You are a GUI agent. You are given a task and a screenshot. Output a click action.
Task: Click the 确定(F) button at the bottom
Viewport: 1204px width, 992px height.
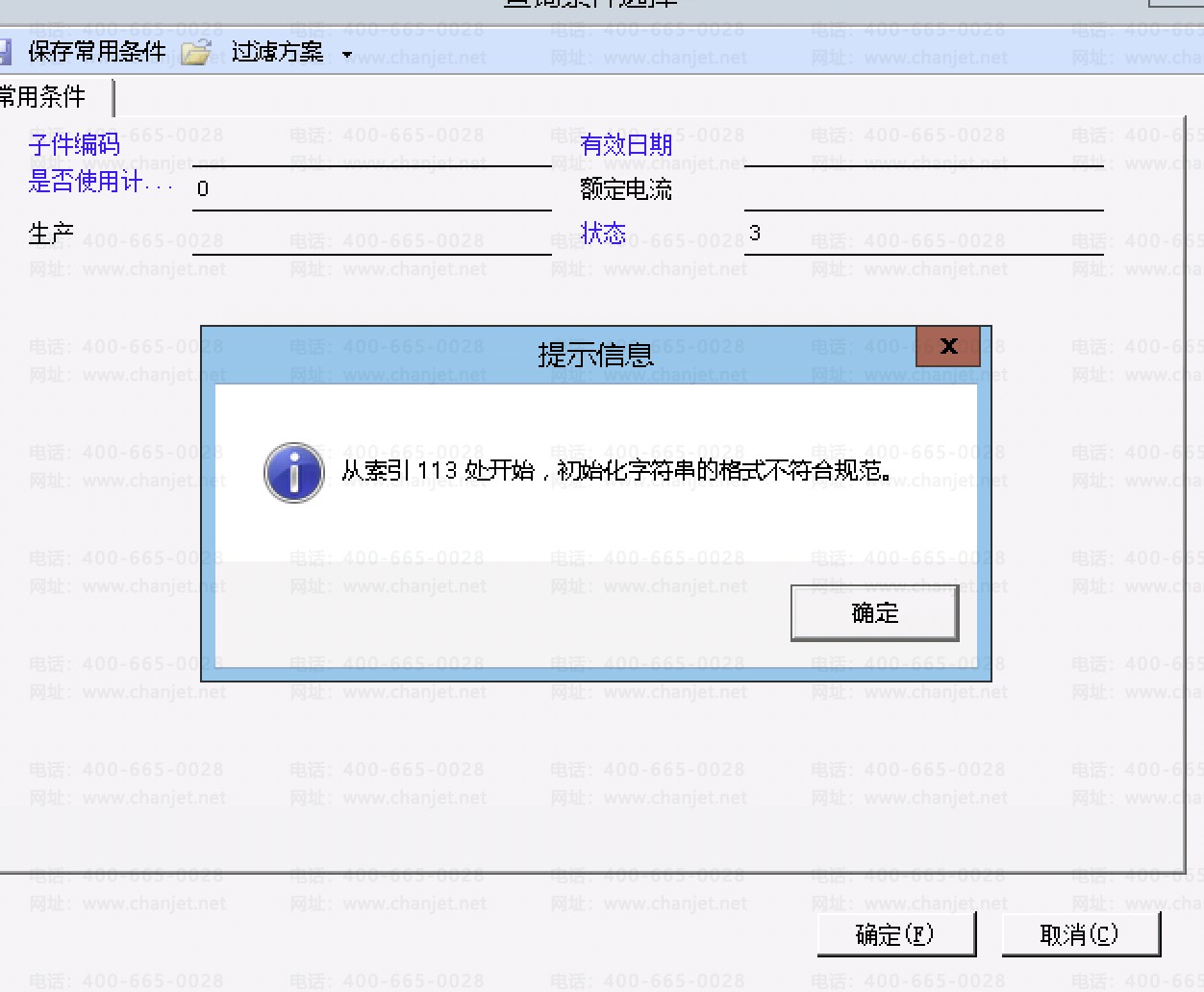(x=895, y=934)
